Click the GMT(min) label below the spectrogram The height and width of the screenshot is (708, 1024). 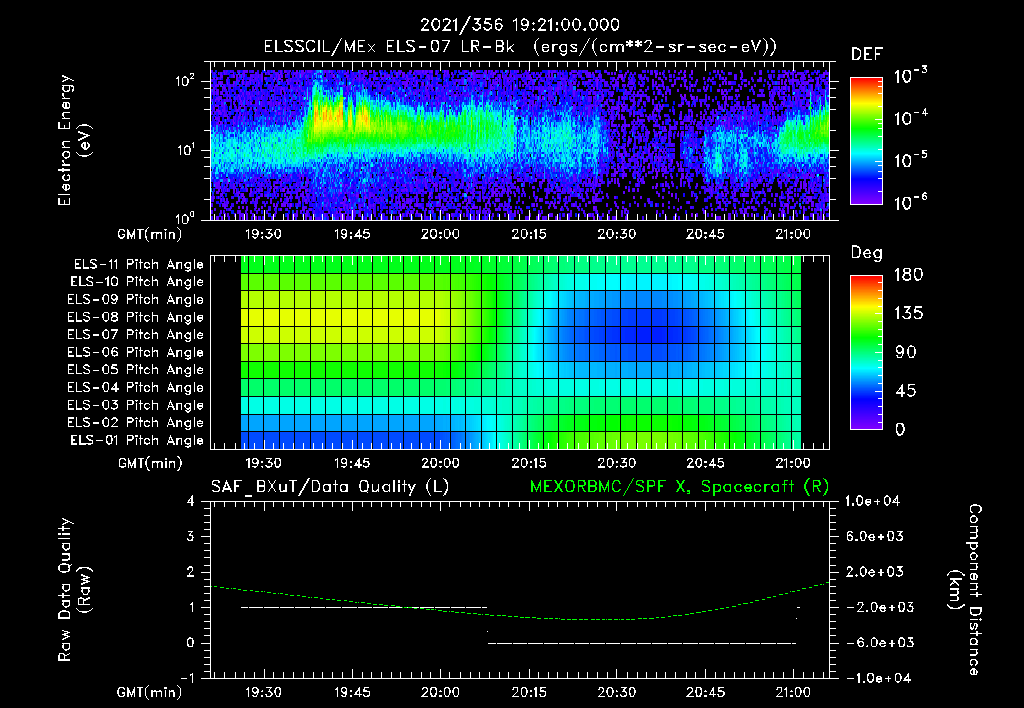pyautogui.click(x=150, y=234)
